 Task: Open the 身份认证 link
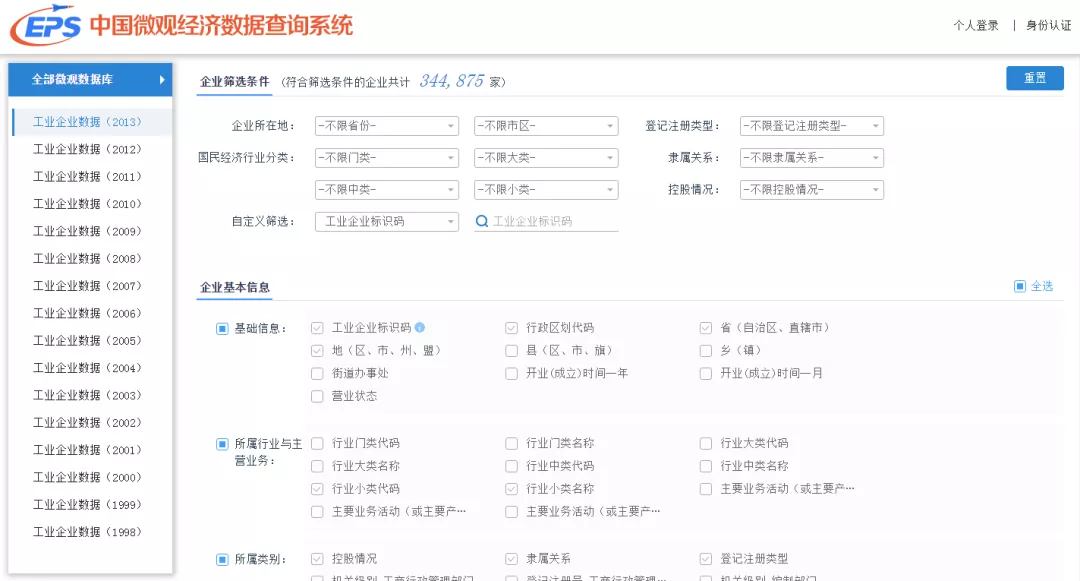pos(1048,25)
